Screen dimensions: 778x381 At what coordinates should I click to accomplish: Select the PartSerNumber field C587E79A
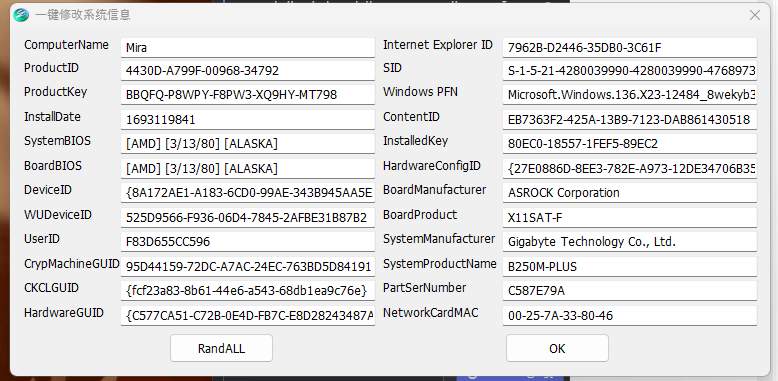point(630,290)
